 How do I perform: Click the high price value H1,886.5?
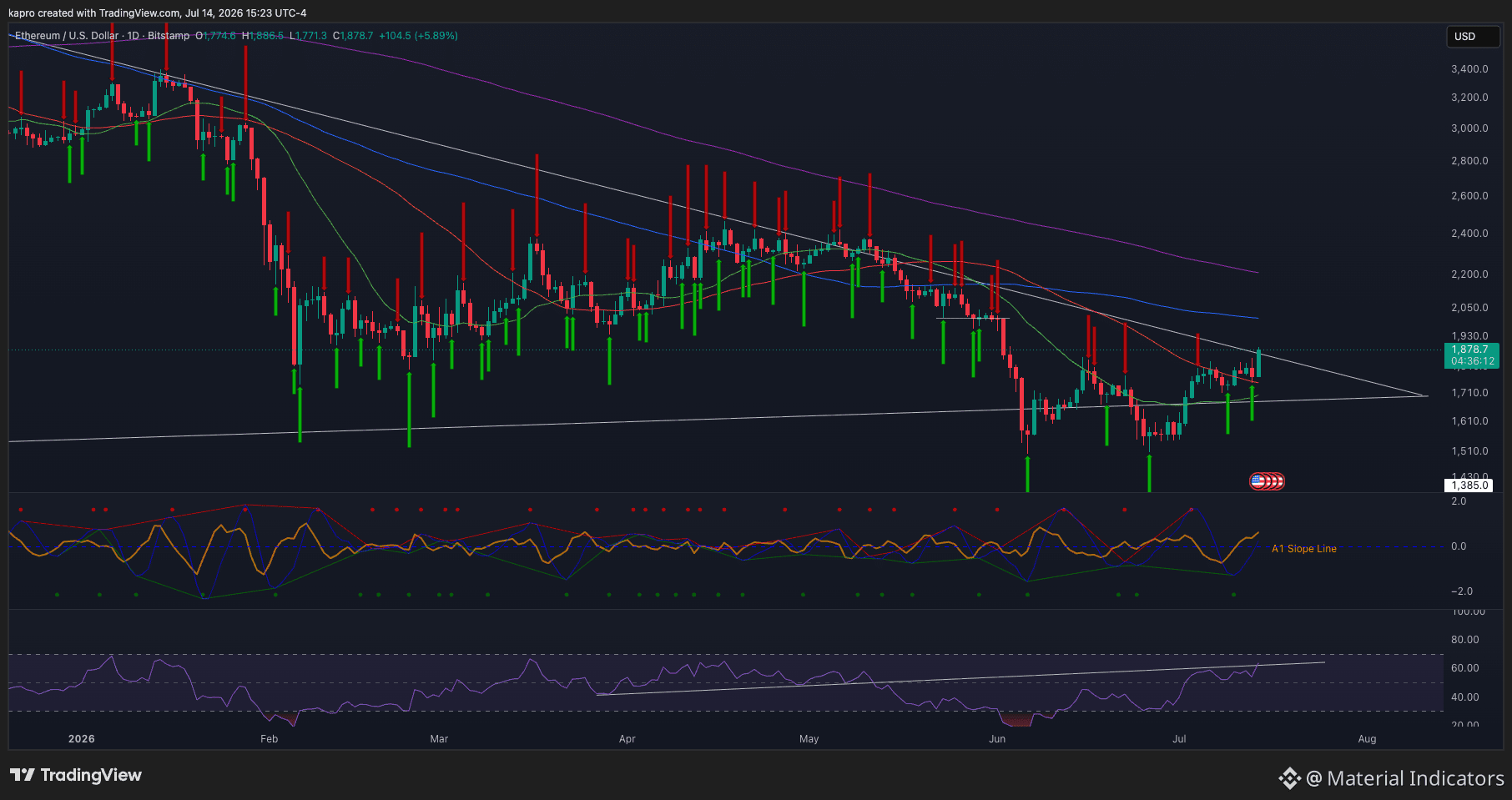pos(263,36)
